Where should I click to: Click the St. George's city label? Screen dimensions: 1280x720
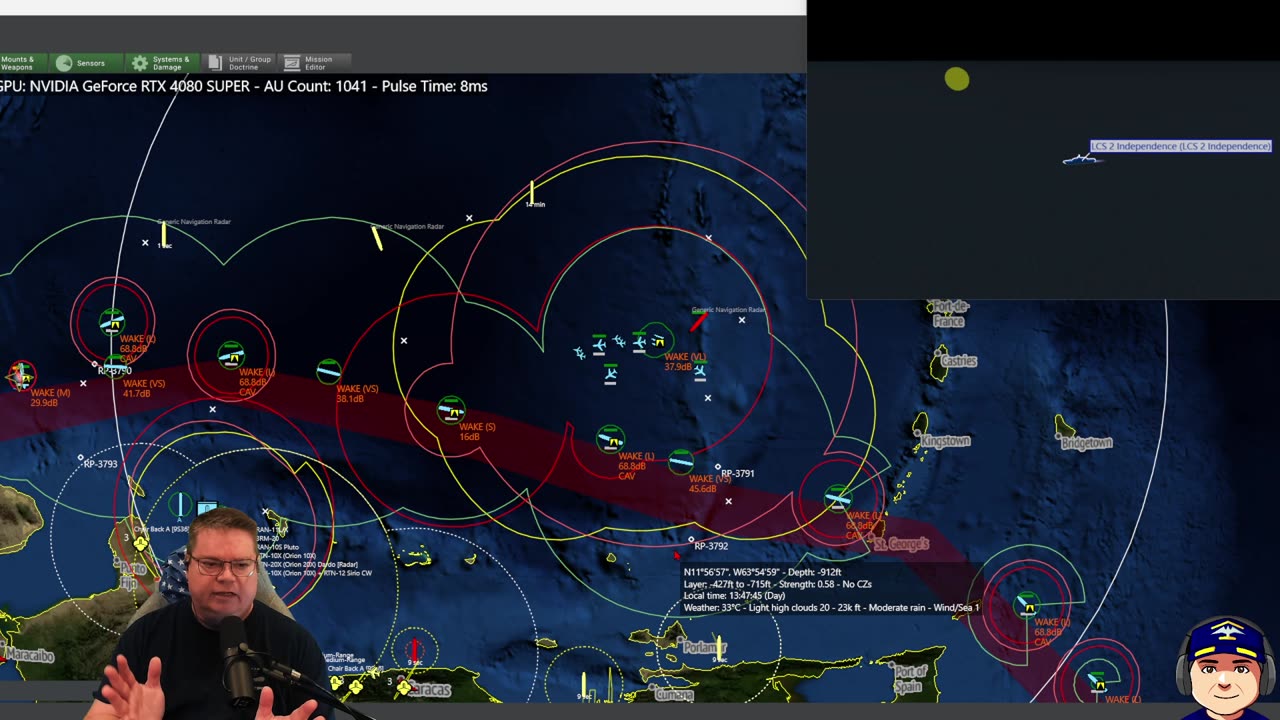tap(901, 544)
